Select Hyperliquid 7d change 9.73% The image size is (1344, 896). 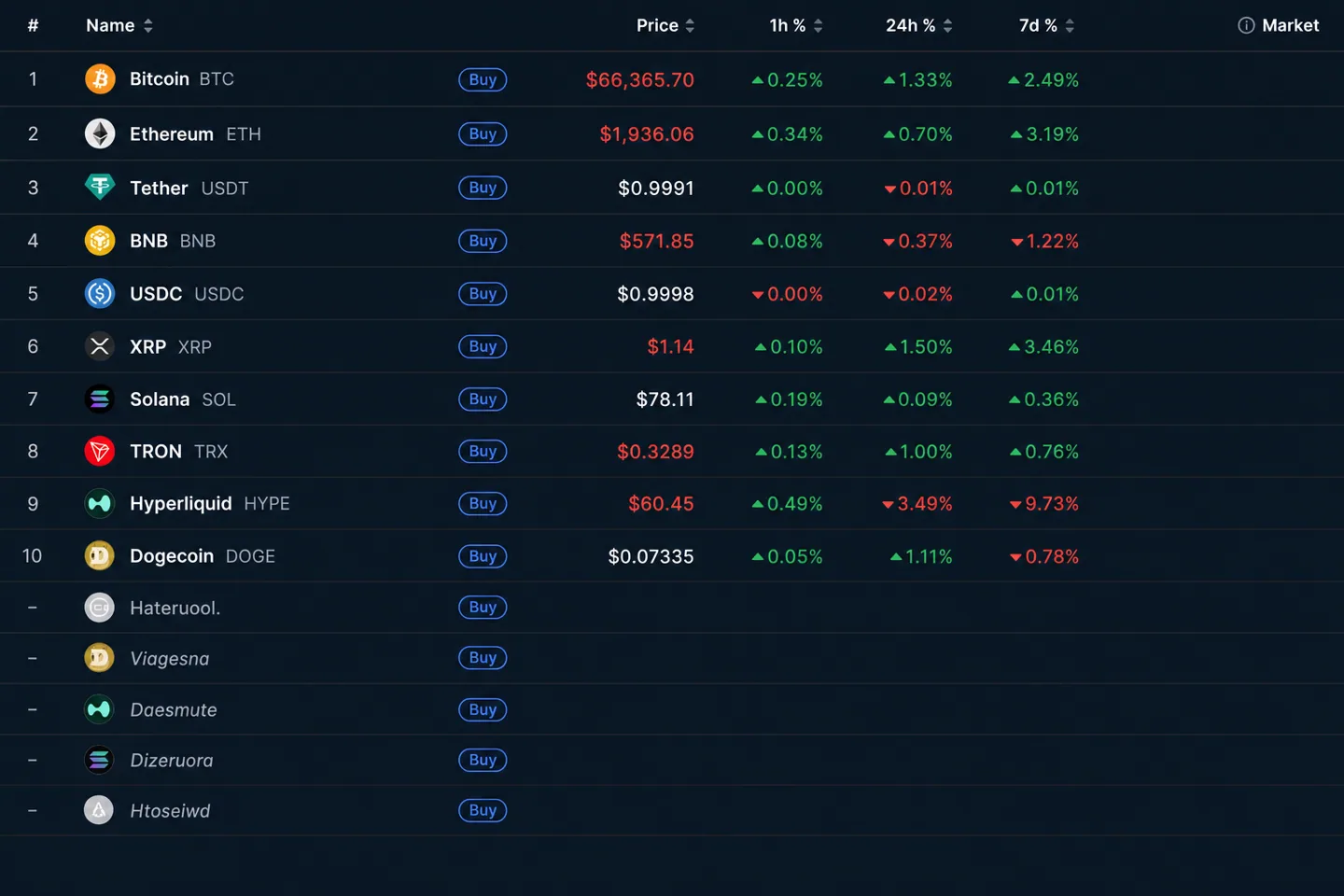[x=1044, y=504]
